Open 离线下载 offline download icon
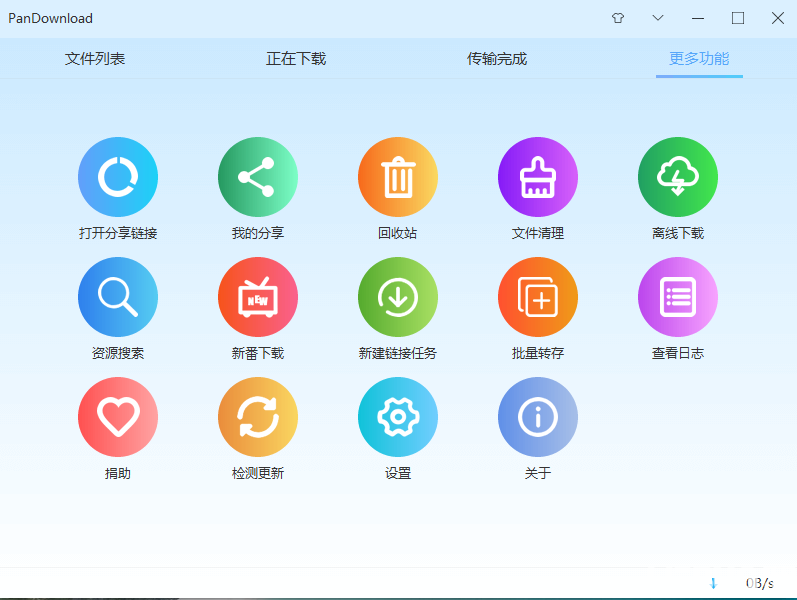Screen dimensions: 797x600 click(678, 177)
